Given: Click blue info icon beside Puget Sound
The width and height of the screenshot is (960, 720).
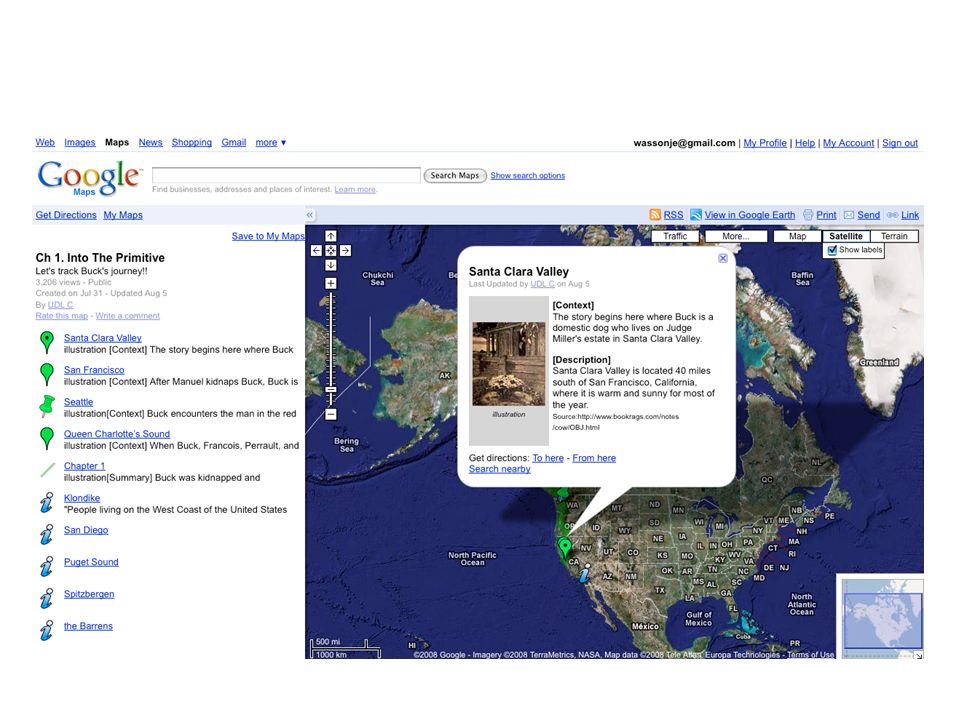Looking at the screenshot, I should coord(47,566).
